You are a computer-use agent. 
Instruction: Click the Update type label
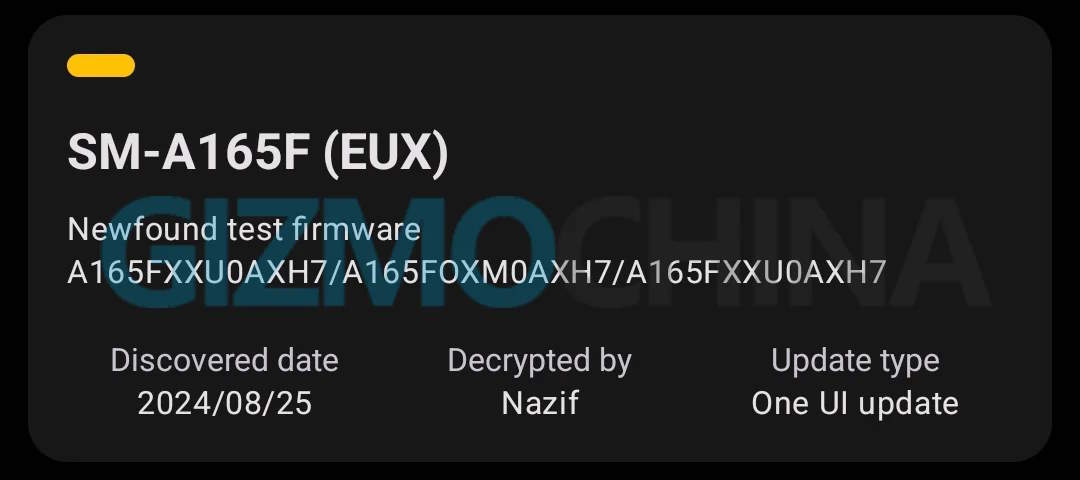[855, 362]
